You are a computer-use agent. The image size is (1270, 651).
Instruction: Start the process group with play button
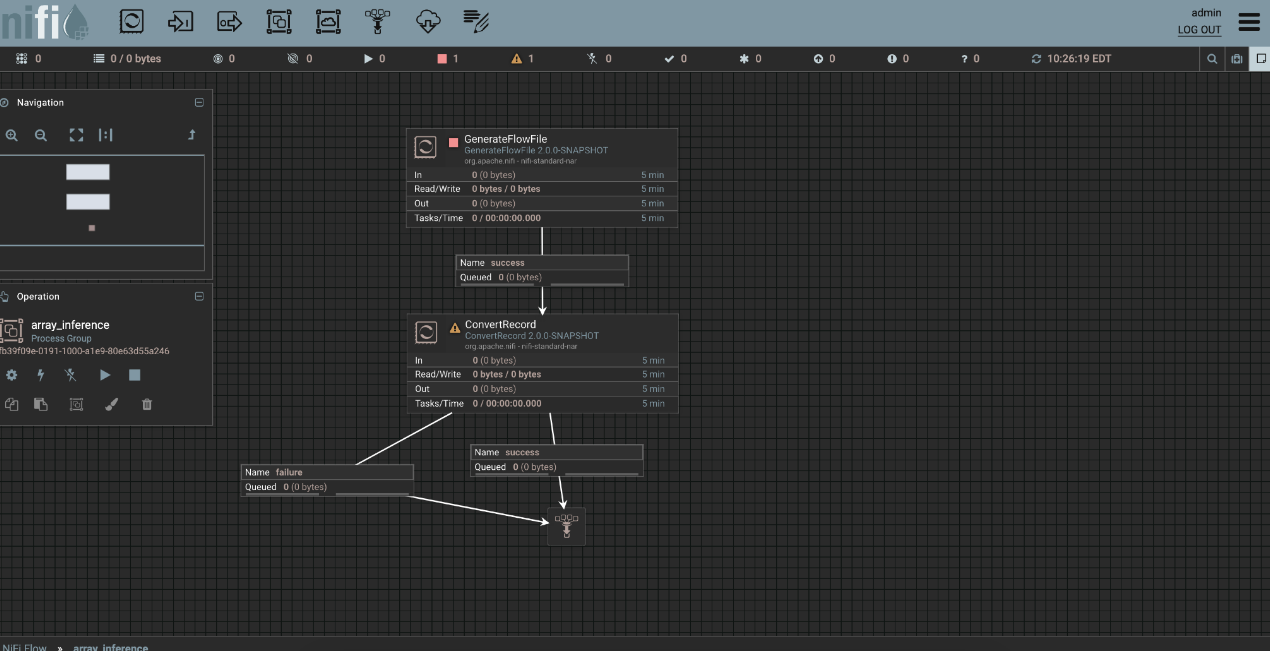(105, 375)
